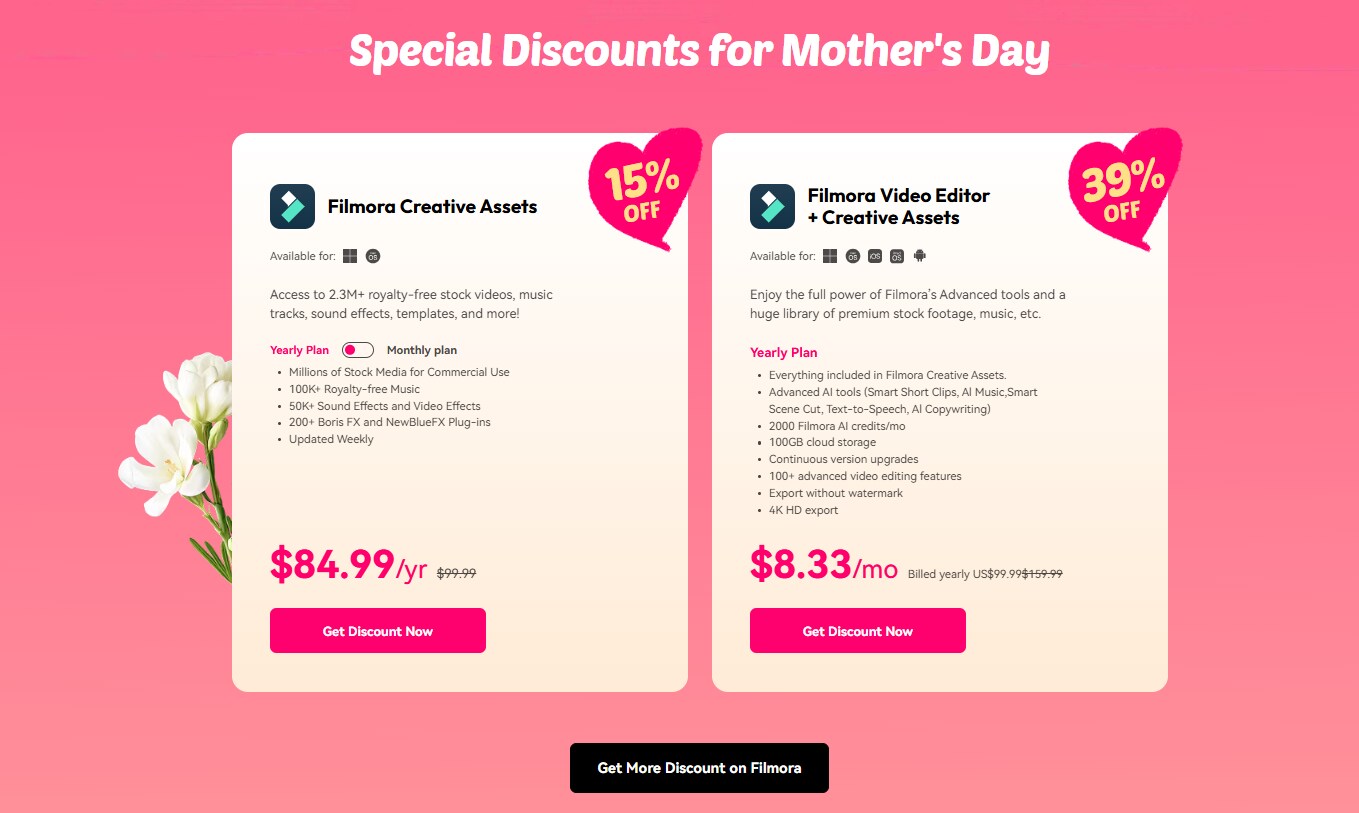Click the Special Discounts for Mother's Day heading

(x=699, y=50)
